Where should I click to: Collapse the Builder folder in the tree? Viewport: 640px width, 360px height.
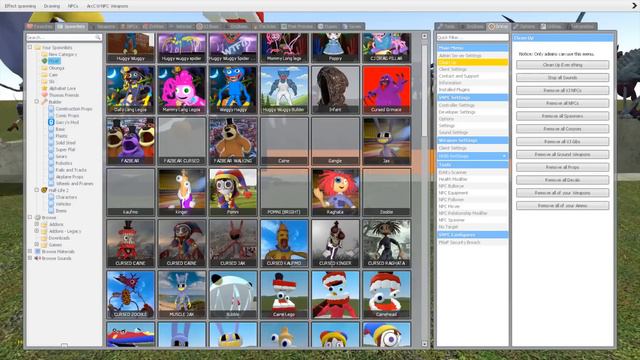tap(37, 102)
